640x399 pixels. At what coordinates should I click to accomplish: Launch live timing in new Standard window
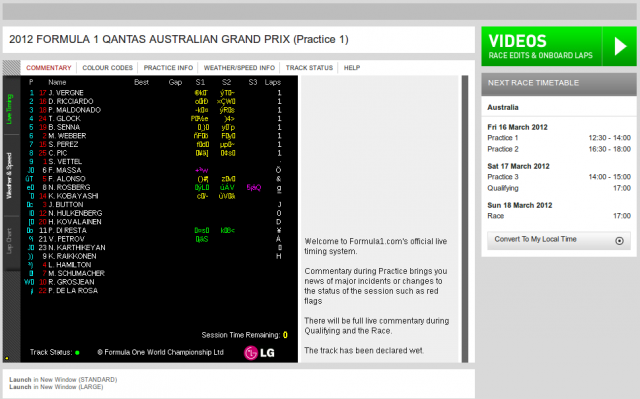63,379
